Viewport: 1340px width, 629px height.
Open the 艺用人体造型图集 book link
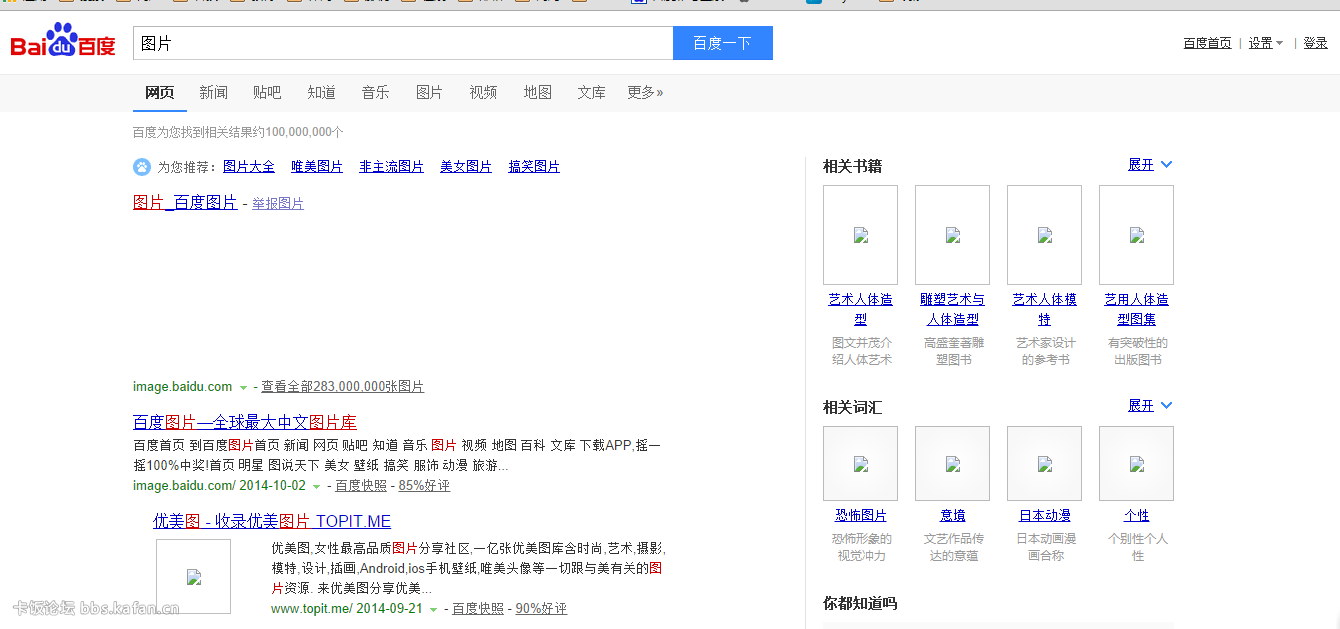1136,309
